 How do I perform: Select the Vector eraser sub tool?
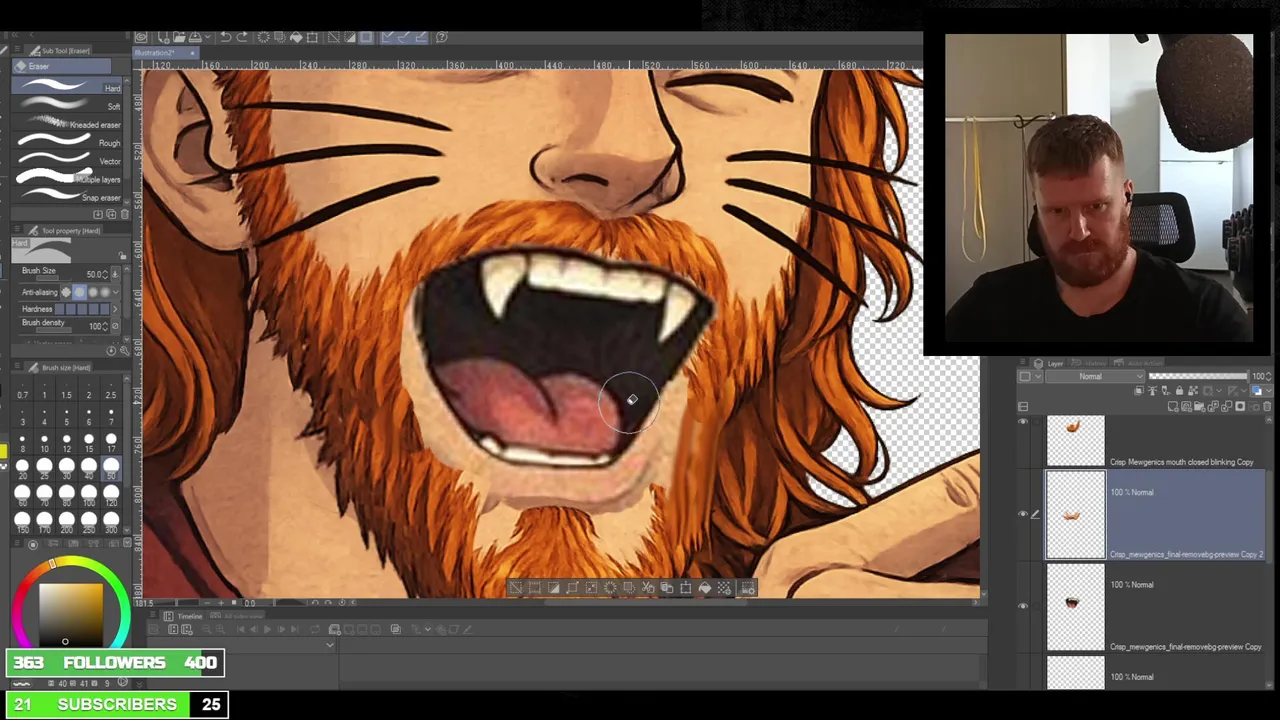click(66, 160)
